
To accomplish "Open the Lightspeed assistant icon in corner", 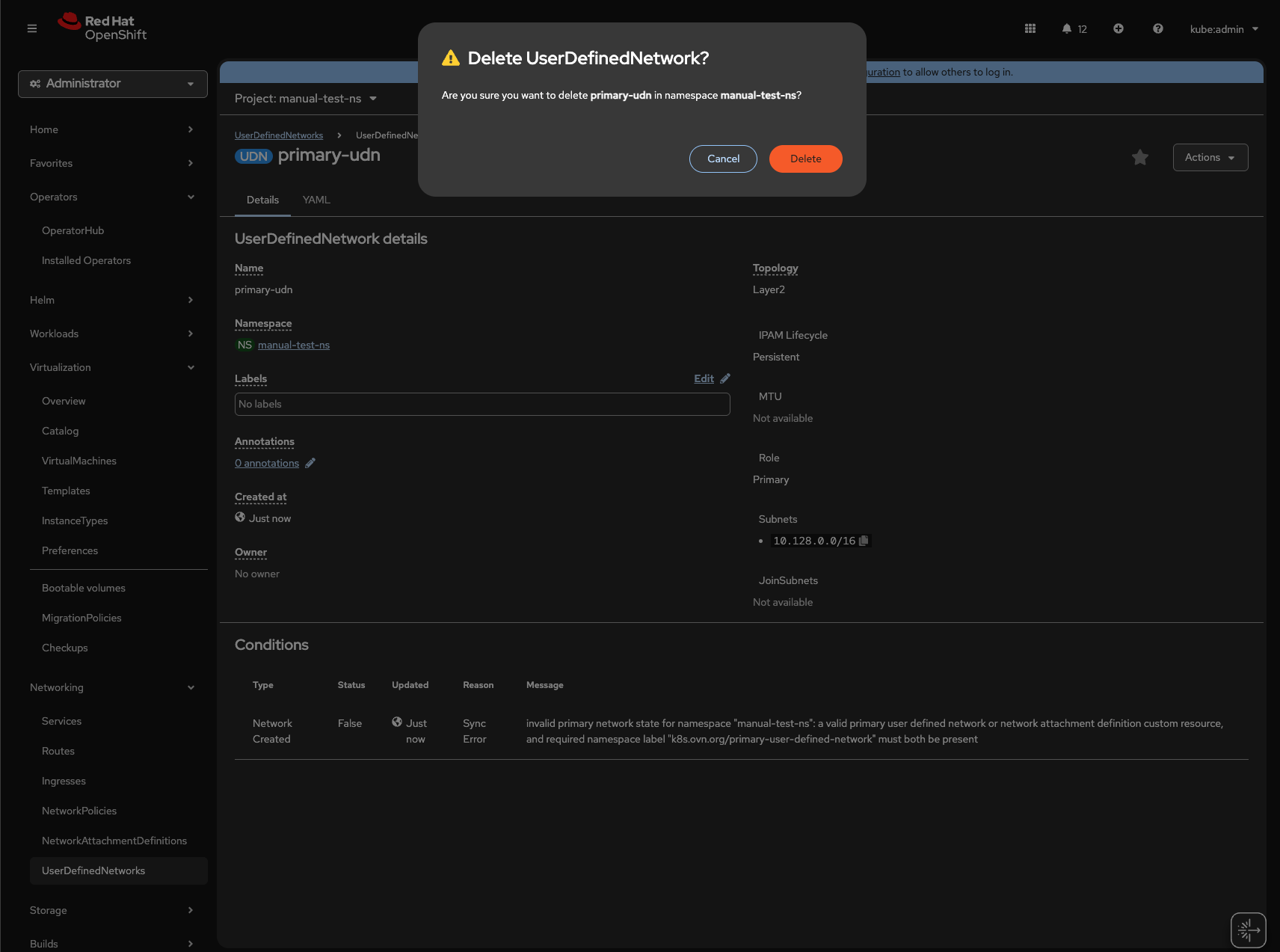I will [x=1249, y=930].
